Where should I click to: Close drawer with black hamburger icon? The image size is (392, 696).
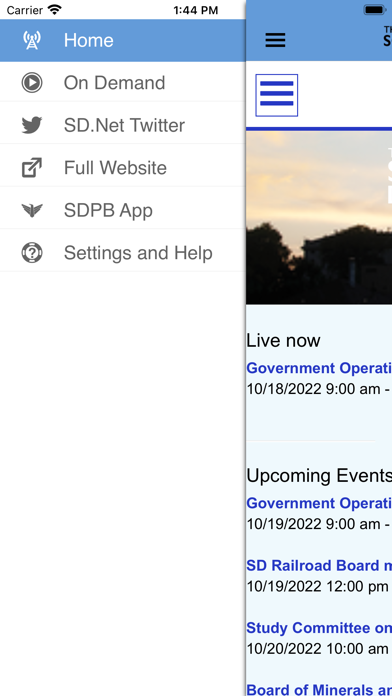tap(275, 40)
